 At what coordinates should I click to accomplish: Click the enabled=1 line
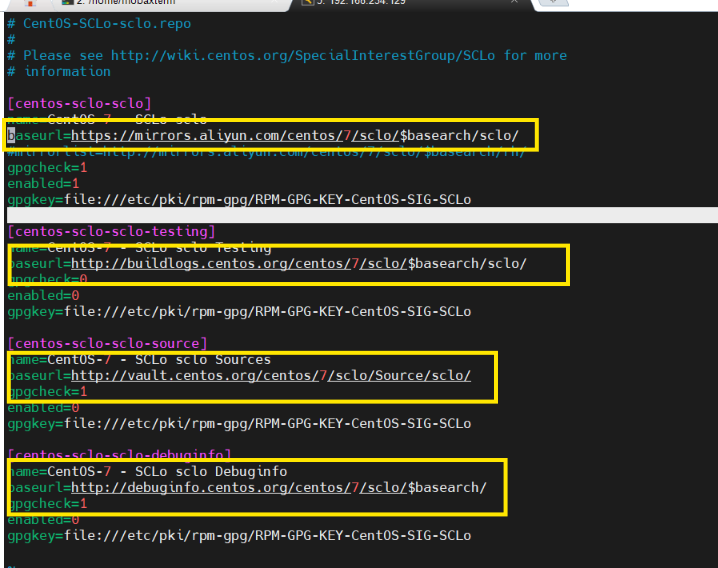(44, 184)
